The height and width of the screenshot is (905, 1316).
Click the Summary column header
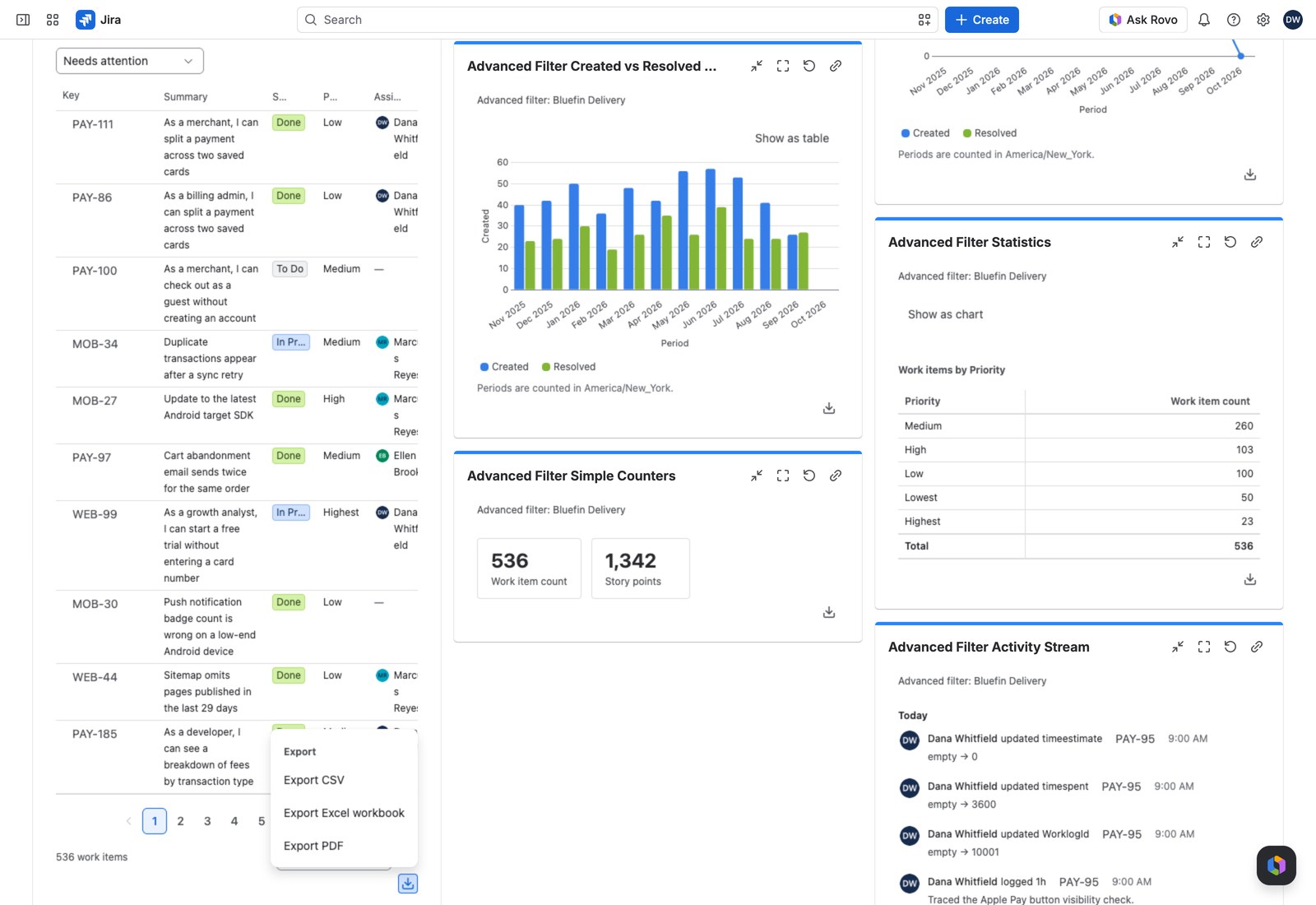point(185,96)
